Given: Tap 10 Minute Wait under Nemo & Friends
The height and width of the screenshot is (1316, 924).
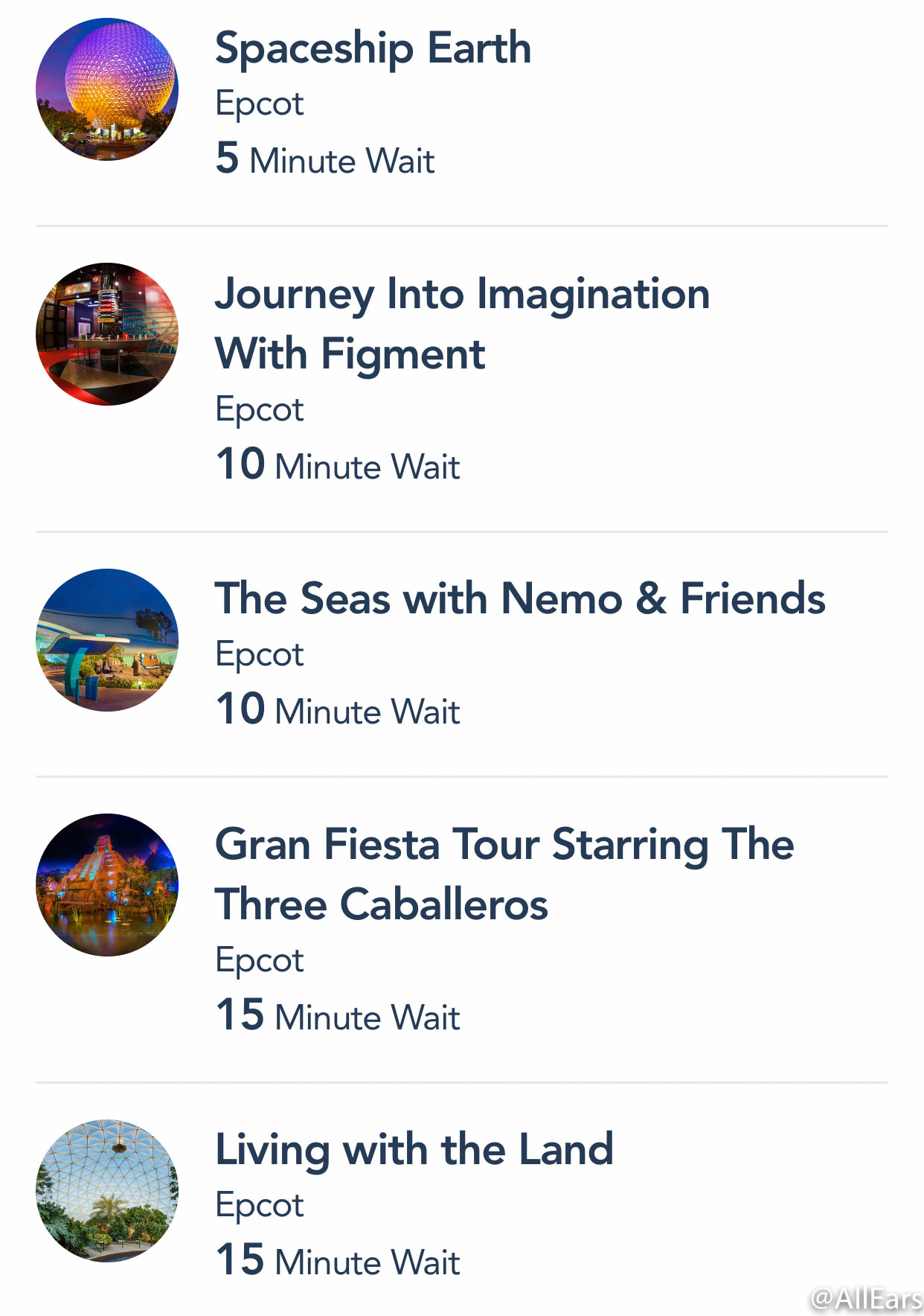Looking at the screenshot, I should coord(338,709).
